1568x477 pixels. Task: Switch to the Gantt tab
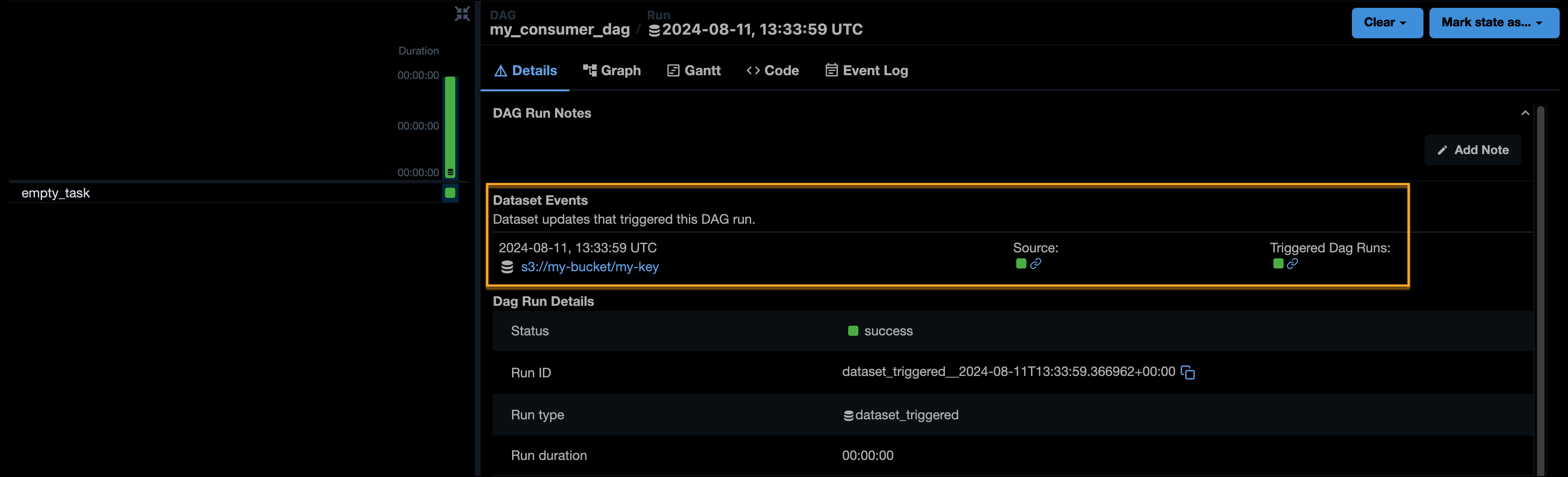[x=694, y=70]
